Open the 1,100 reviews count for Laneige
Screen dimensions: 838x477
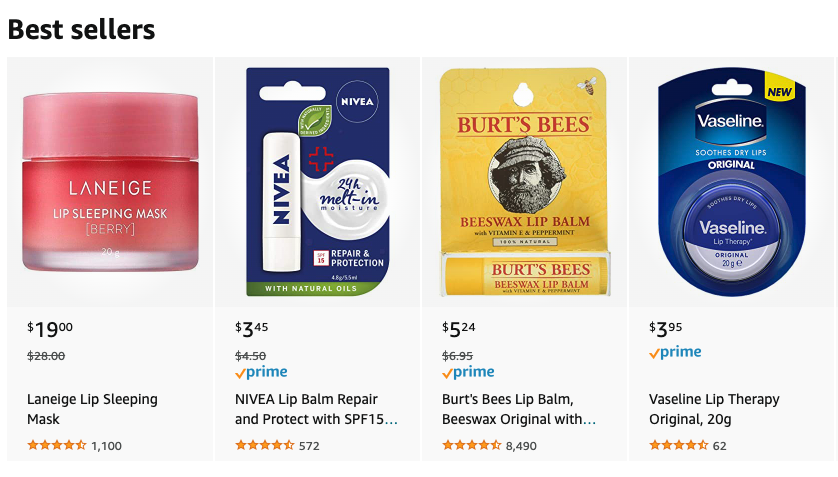pyautogui.click(x=106, y=446)
